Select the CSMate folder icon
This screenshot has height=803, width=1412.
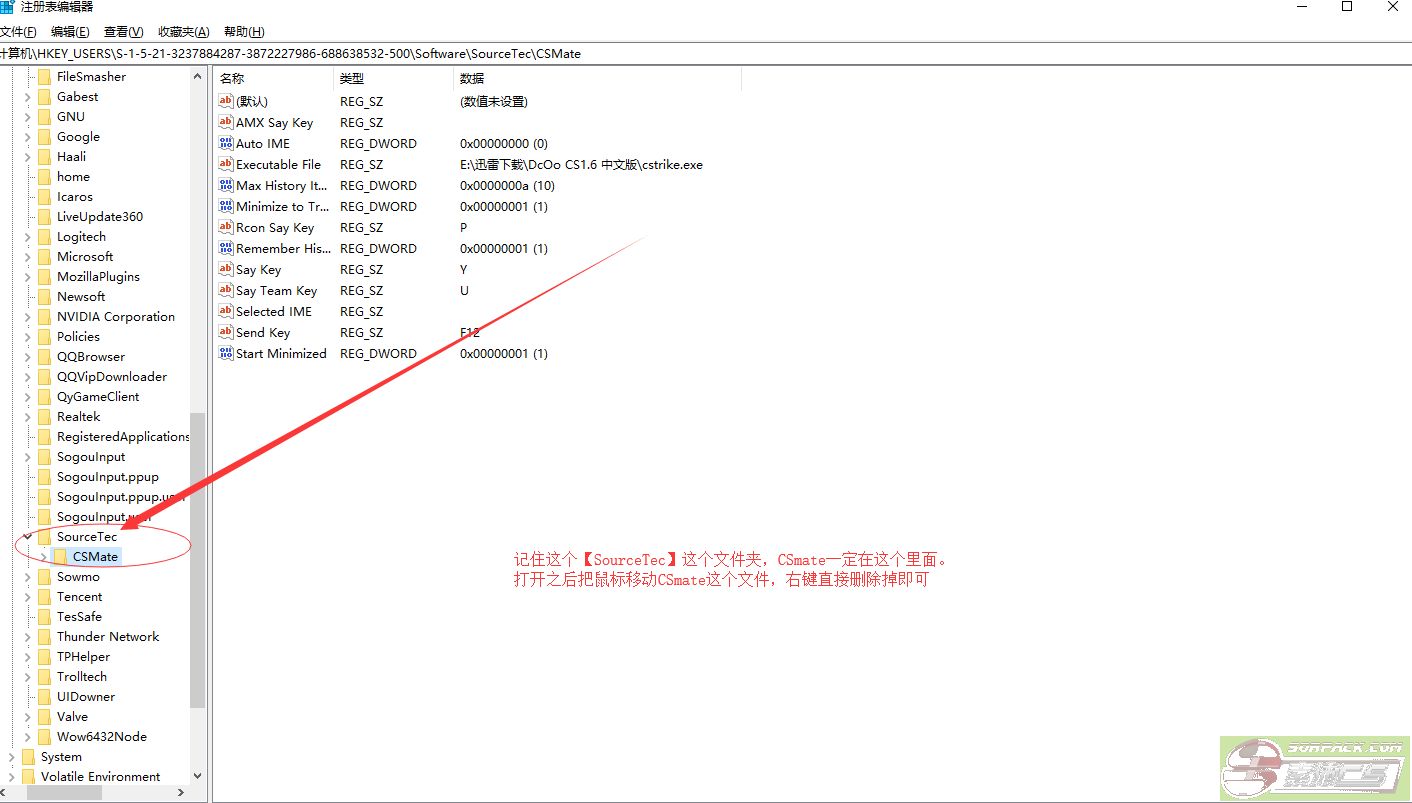[x=60, y=557]
